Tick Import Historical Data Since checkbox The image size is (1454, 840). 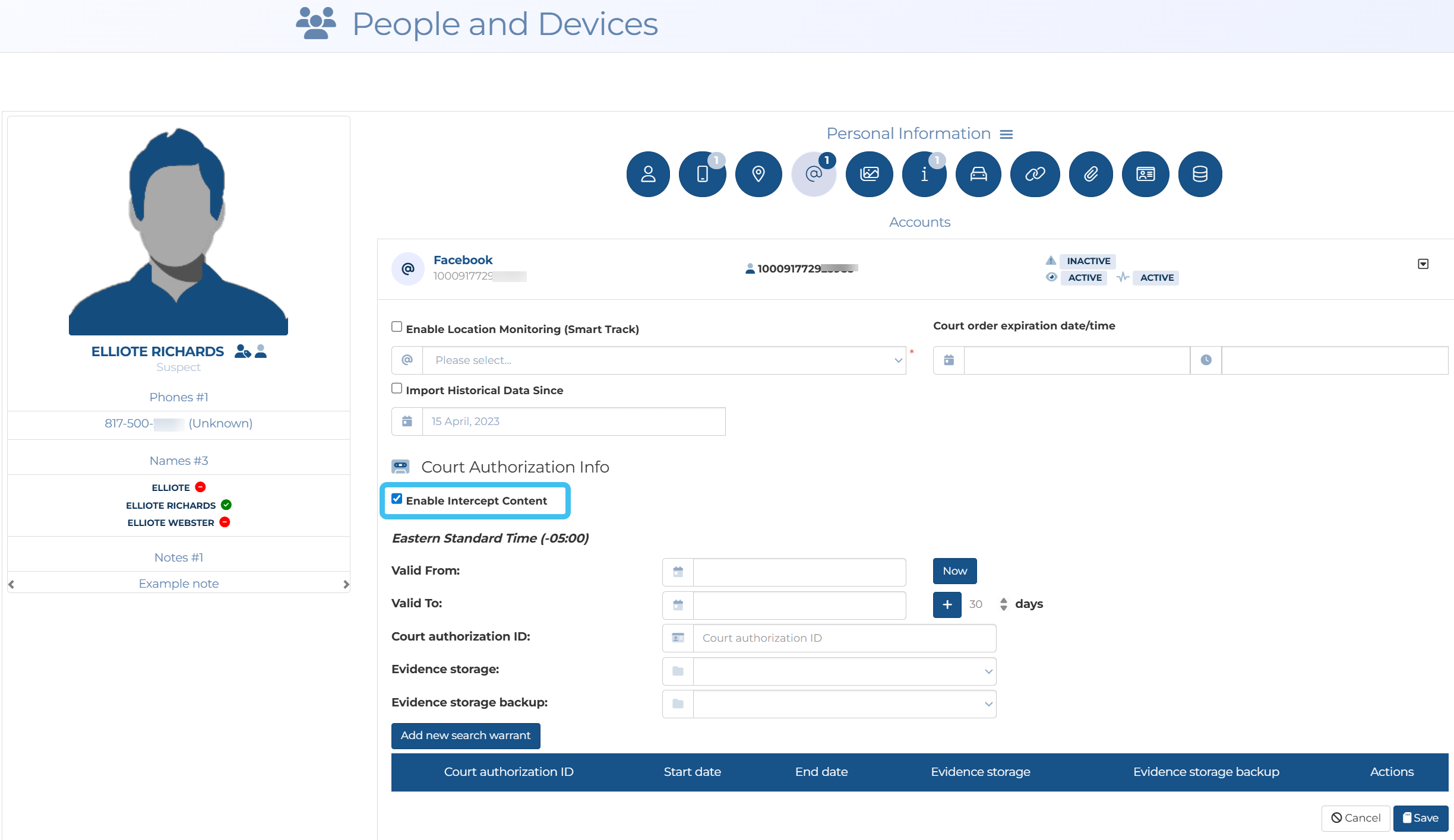click(397, 388)
